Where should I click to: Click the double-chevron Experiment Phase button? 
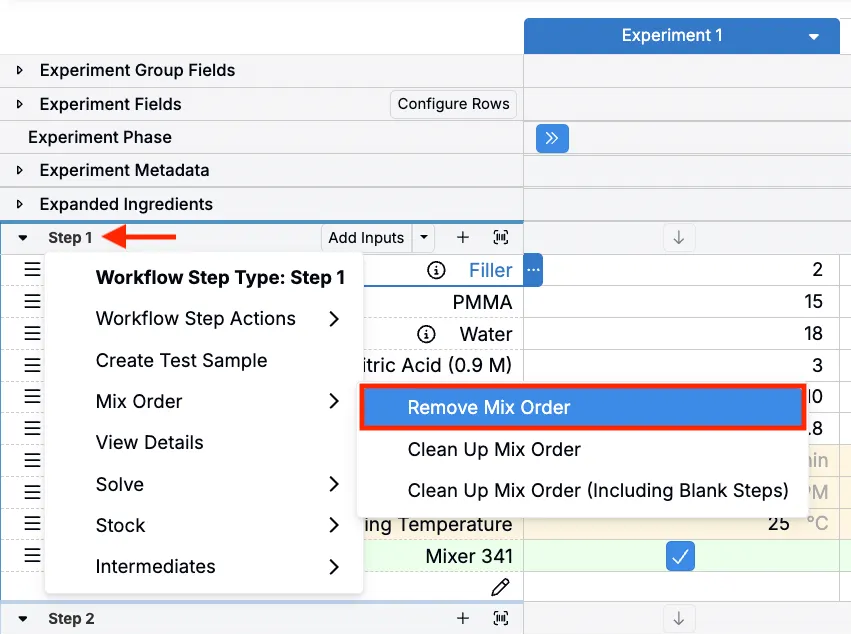point(552,138)
